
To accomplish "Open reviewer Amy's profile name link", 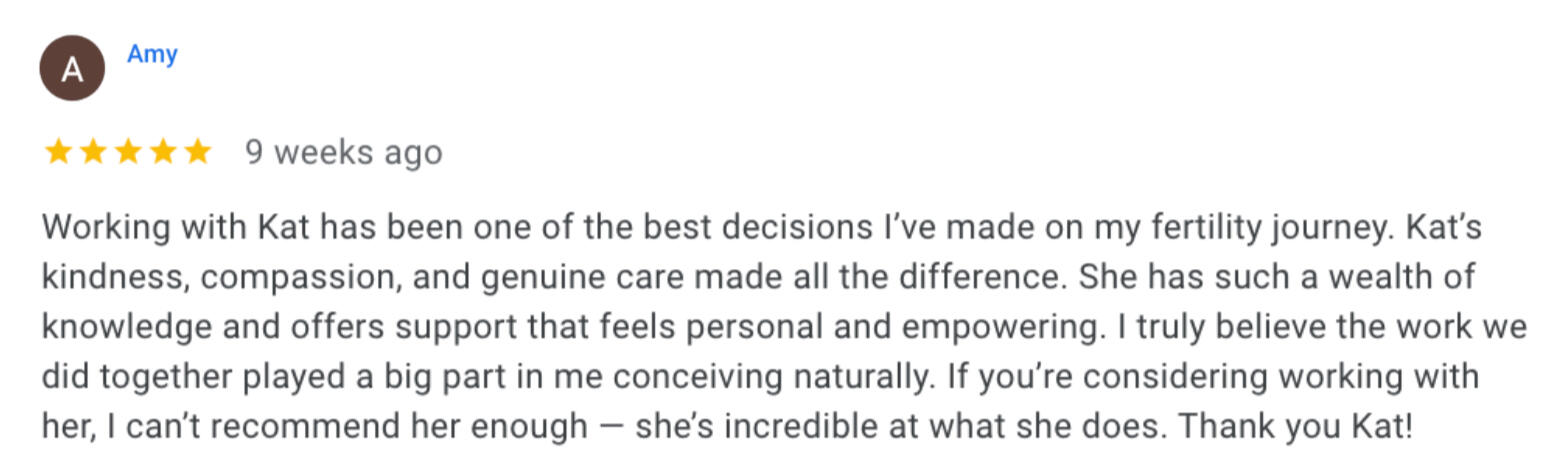I will click(x=152, y=54).
